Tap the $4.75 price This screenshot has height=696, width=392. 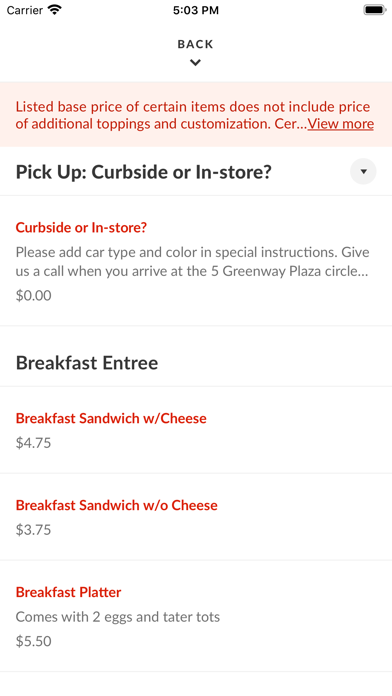click(33, 443)
